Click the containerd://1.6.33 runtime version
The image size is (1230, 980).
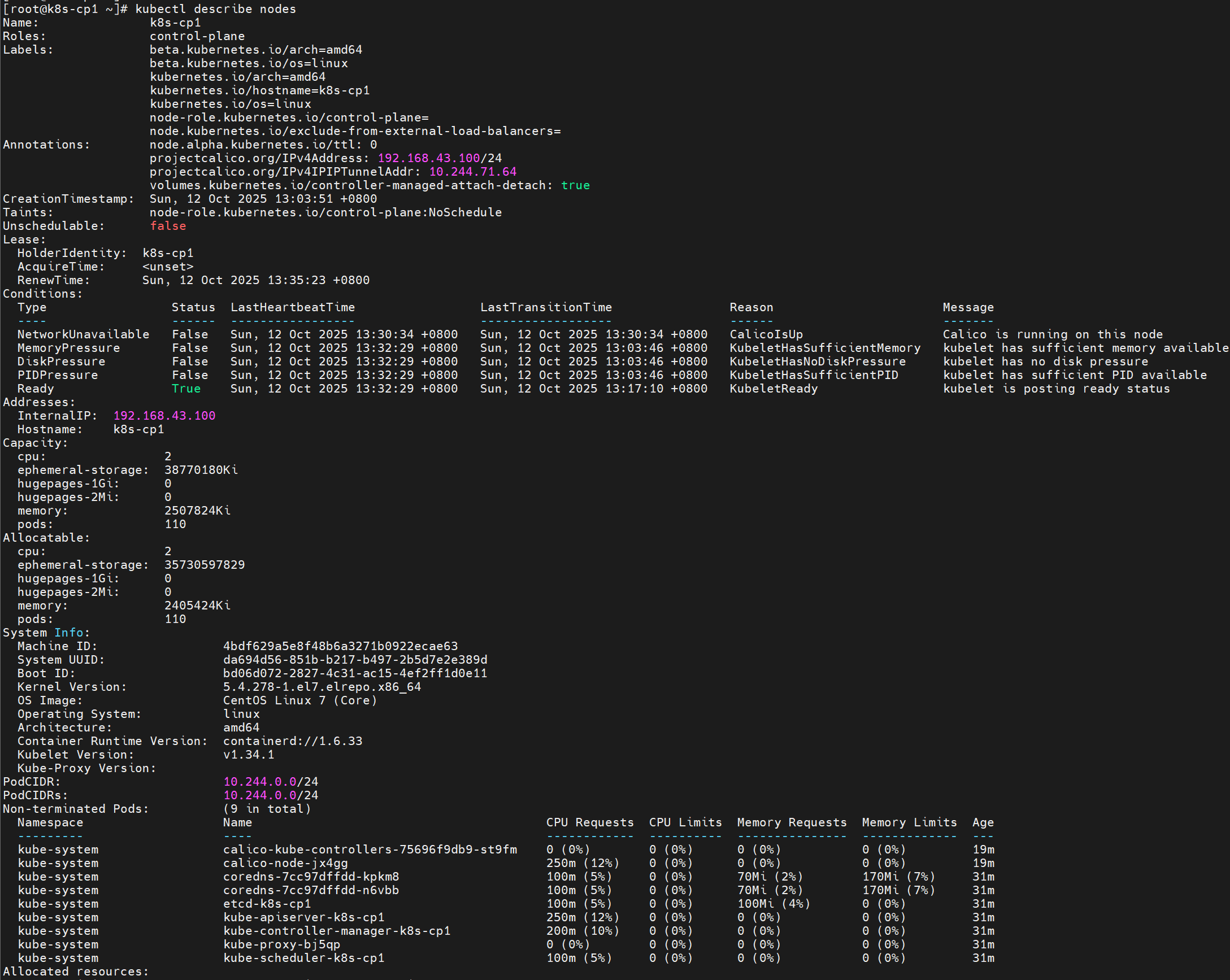[x=292, y=741]
